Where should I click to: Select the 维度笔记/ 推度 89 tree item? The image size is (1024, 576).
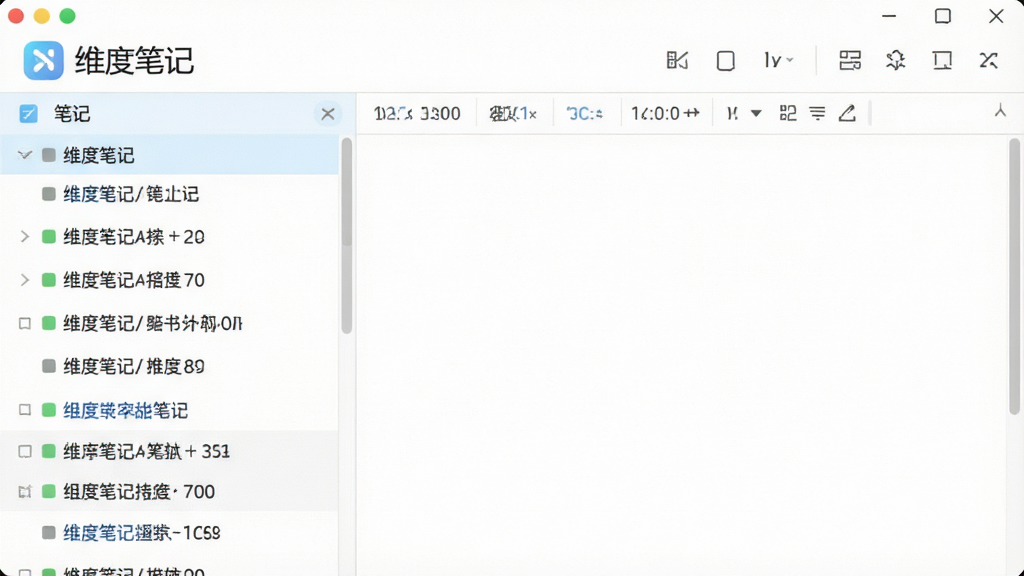coord(169,366)
